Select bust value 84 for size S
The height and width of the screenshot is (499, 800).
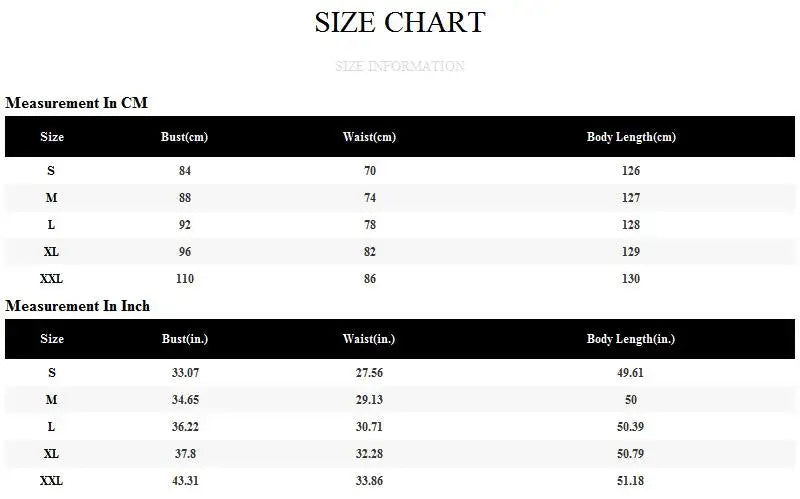pos(185,171)
